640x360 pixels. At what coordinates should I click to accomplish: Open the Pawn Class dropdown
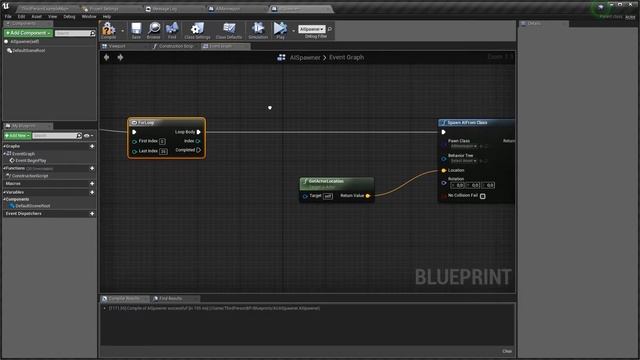pos(464,146)
